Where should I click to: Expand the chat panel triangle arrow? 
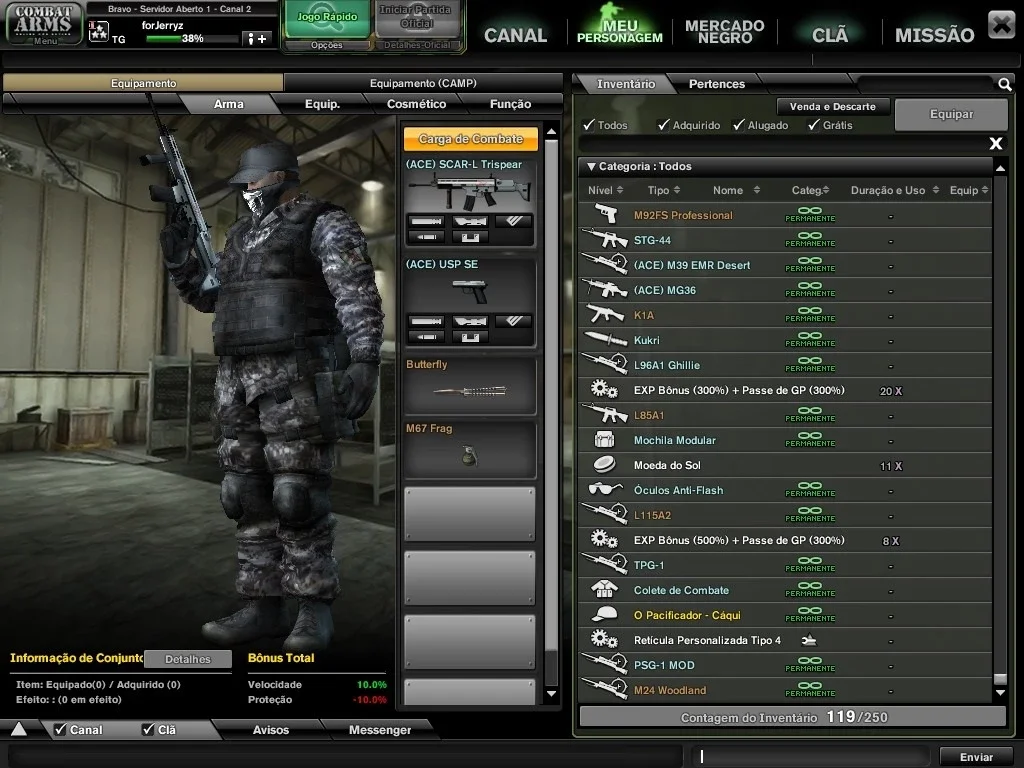click(x=19, y=729)
